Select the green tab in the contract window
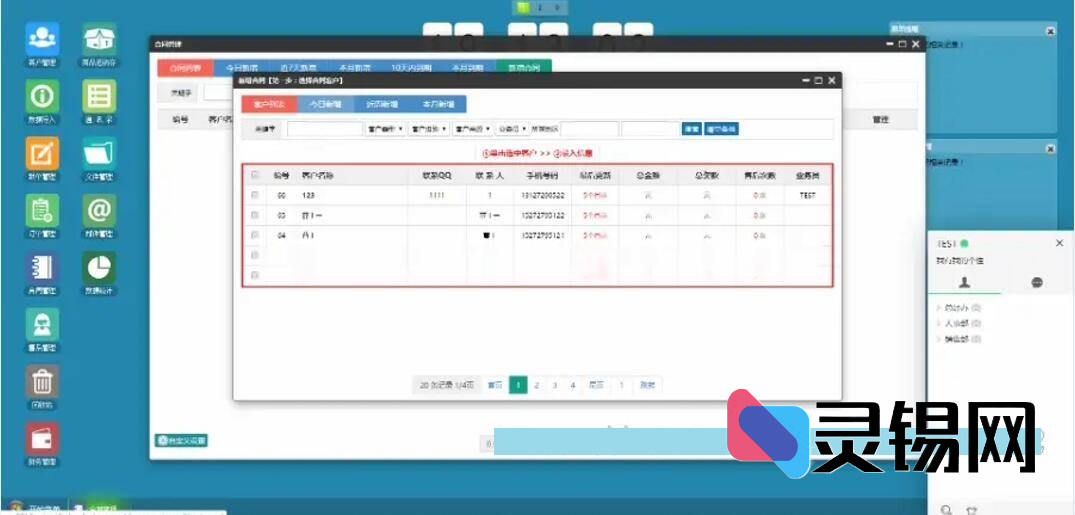 coord(524,68)
